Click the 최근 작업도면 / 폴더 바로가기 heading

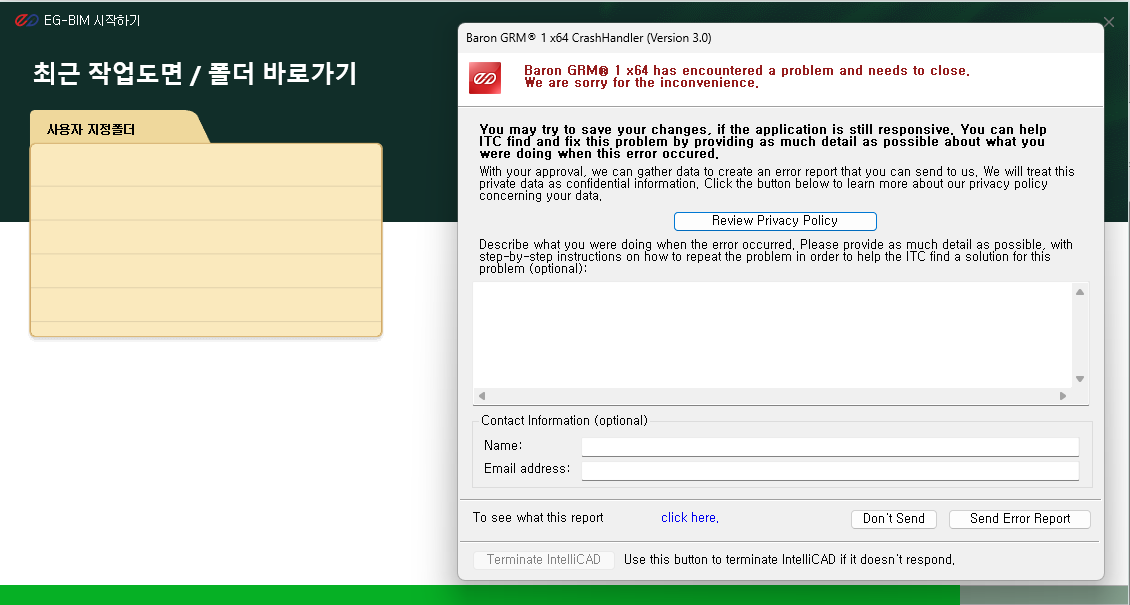click(195, 73)
